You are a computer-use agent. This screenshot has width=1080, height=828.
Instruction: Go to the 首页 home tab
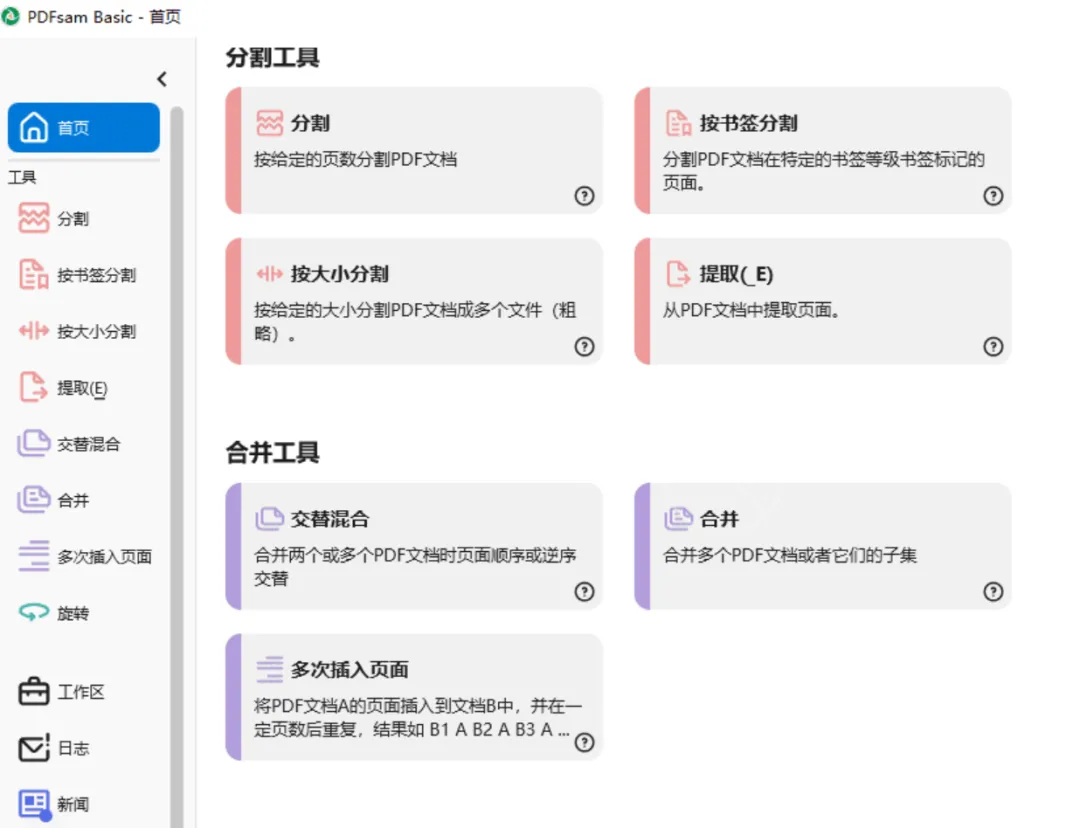pyautogui.click(x=84, y=128)
